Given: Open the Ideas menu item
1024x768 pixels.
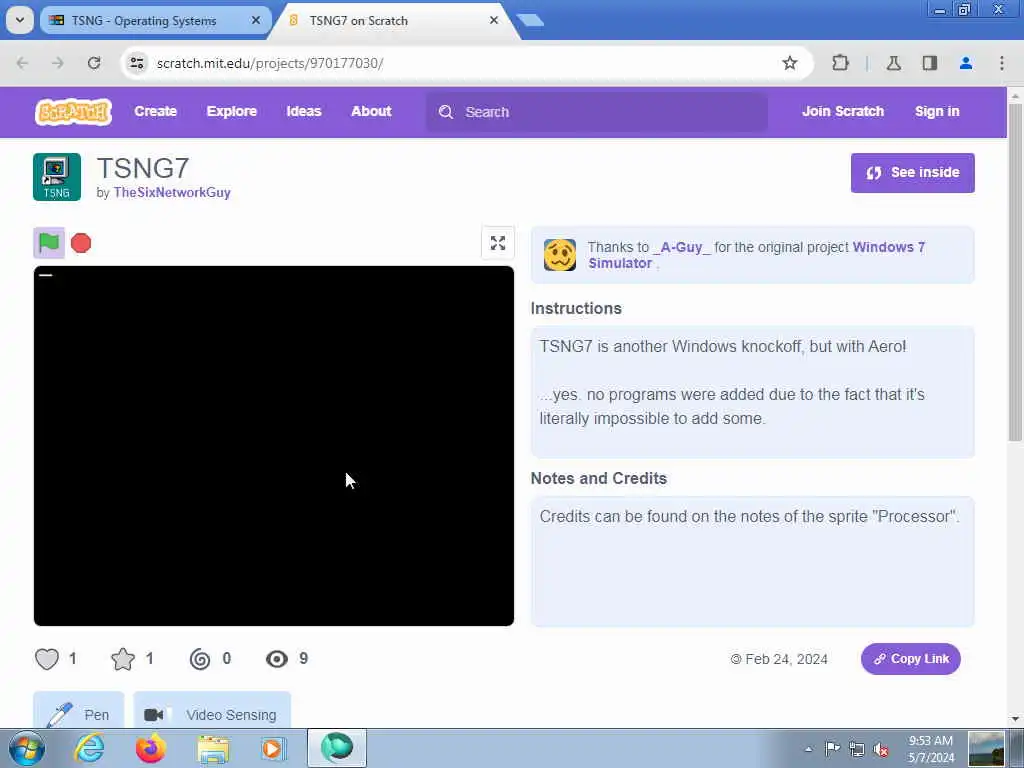Looking at the screenshot, I should click(x=304, y=112).
